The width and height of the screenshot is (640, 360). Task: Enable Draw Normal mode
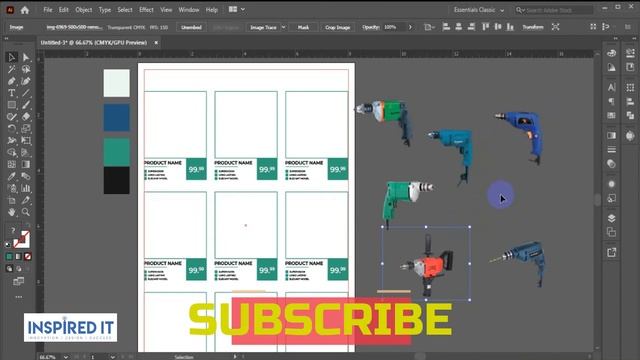(x=9, y=269)
